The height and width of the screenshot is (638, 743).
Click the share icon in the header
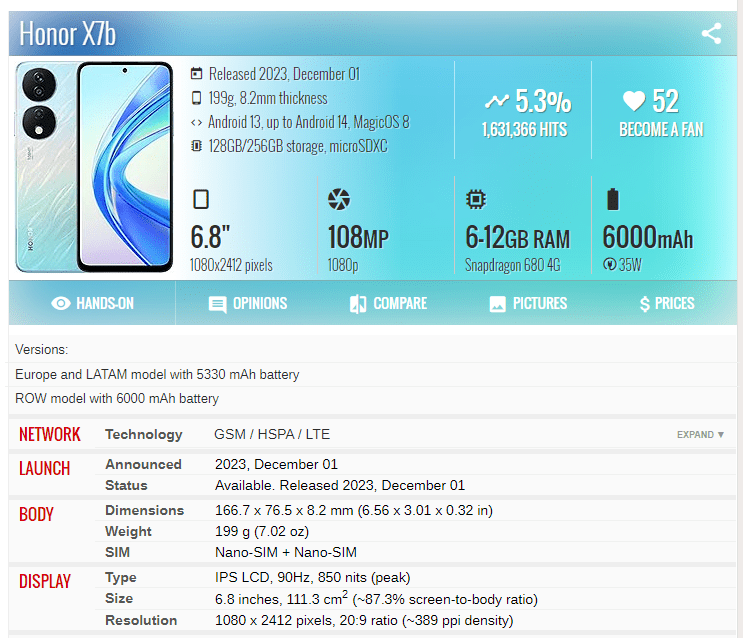(711, 34)
